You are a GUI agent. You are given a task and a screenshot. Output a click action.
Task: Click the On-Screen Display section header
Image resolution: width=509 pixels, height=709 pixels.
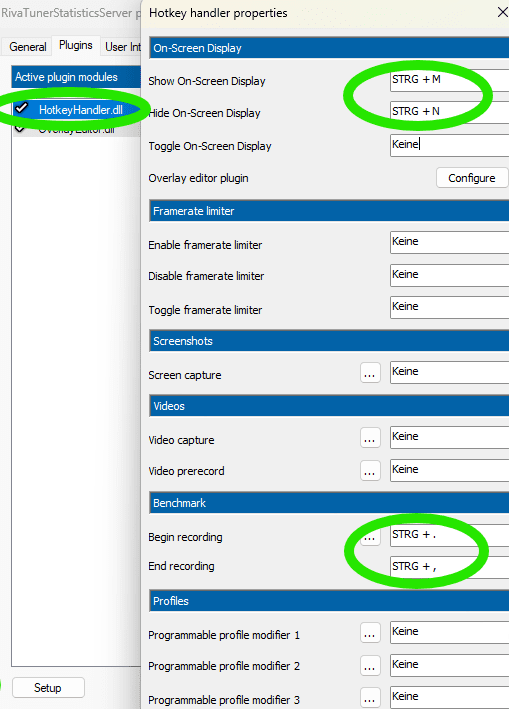point(329,48)
